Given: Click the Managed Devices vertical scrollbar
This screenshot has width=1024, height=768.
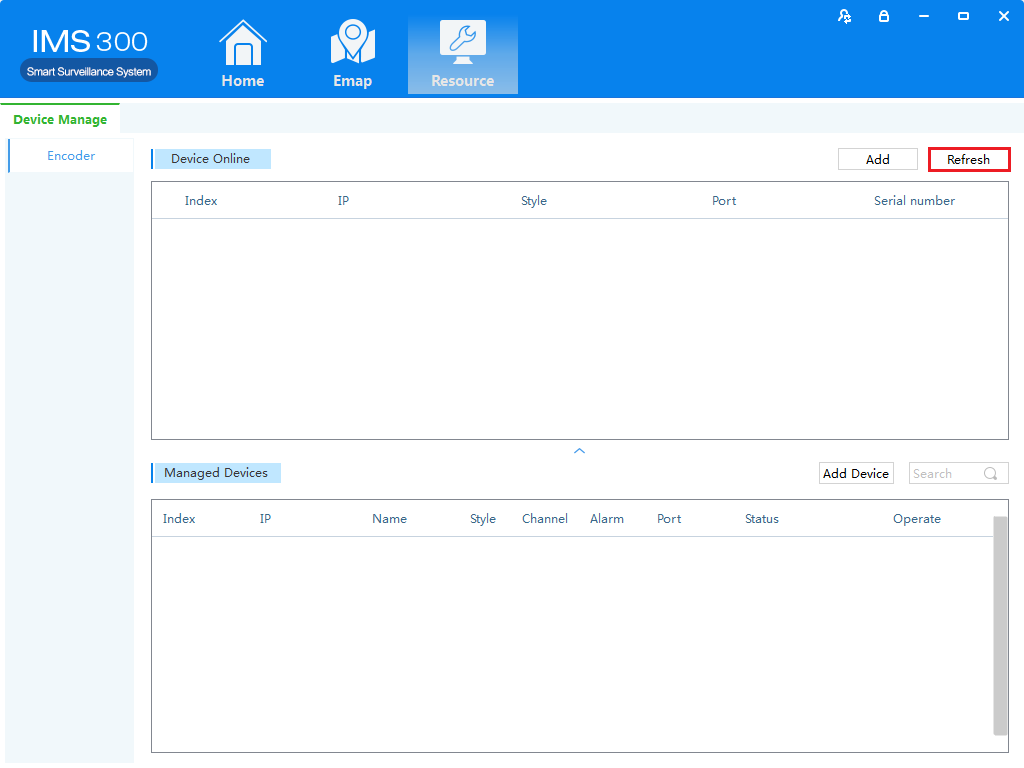Looking at the screenshot, I should [1000, 625].
